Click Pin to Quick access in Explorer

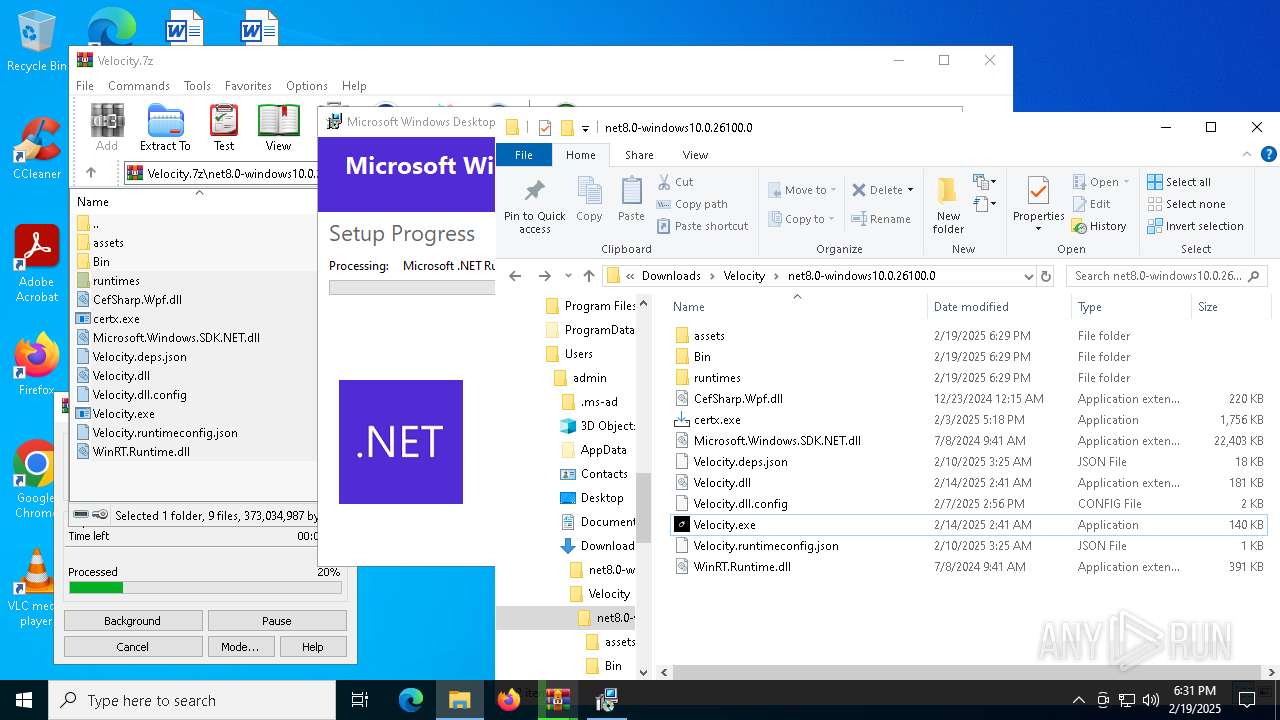(535, 207)
